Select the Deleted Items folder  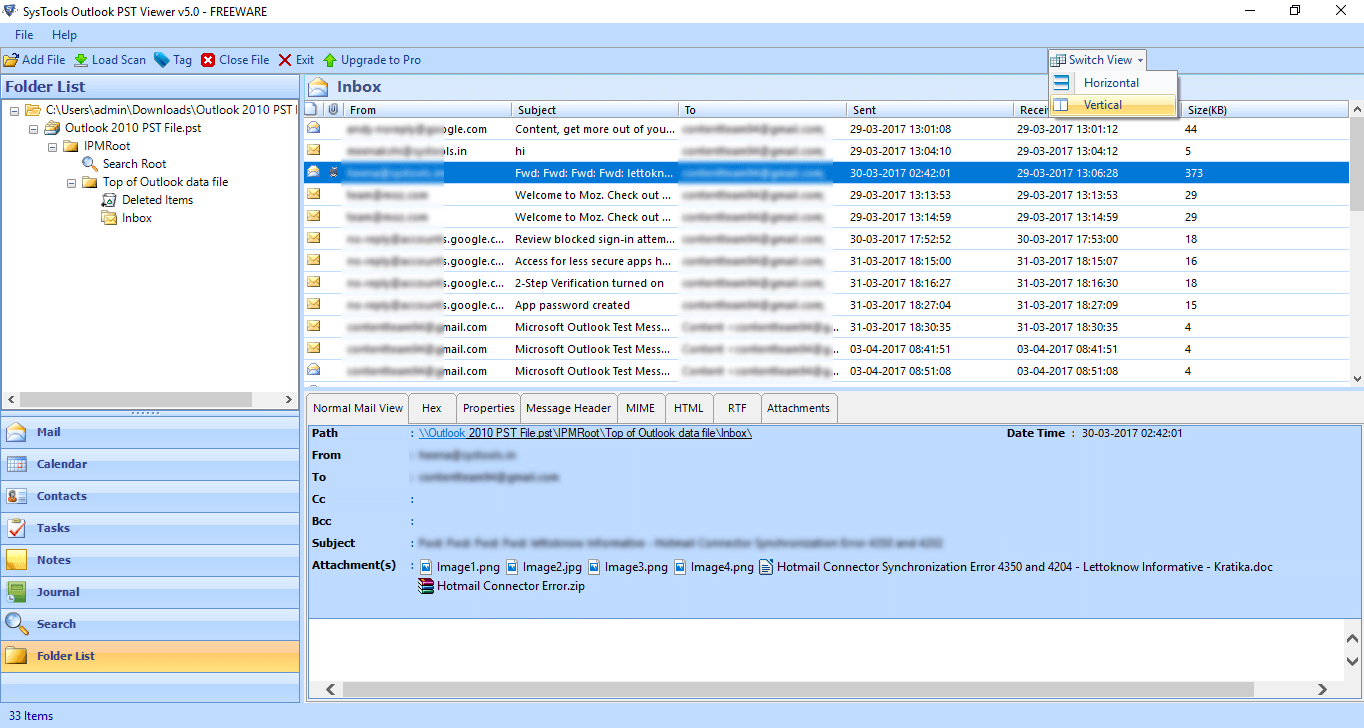[x=155, y=199]
